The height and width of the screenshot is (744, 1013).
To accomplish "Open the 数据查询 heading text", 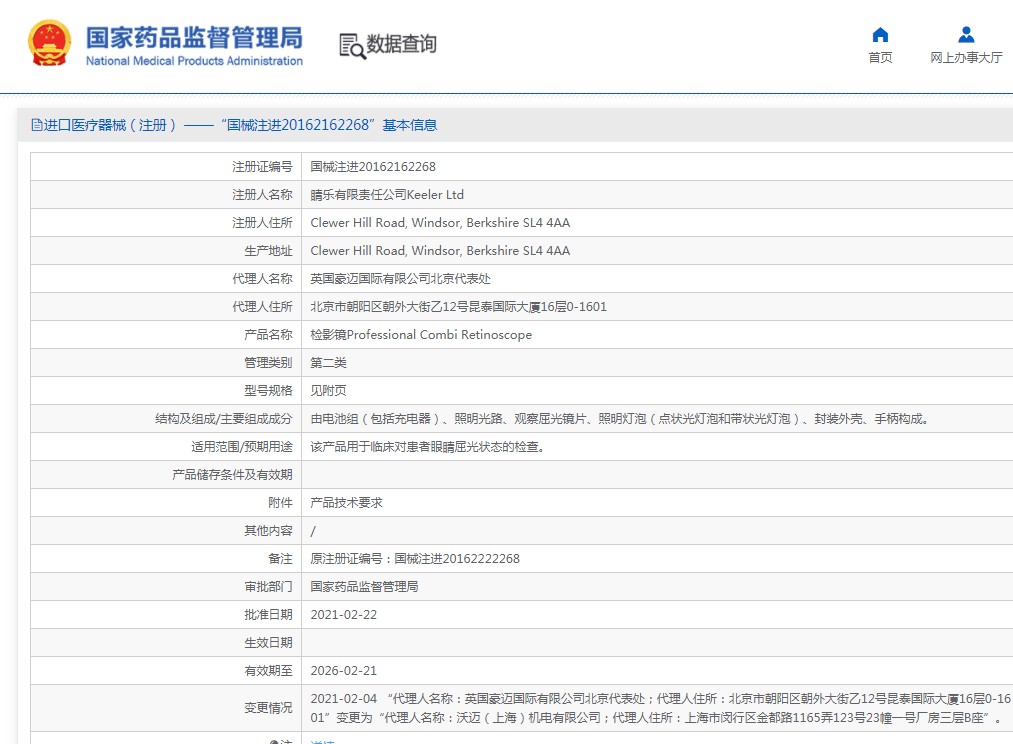I will pos(401,44).
